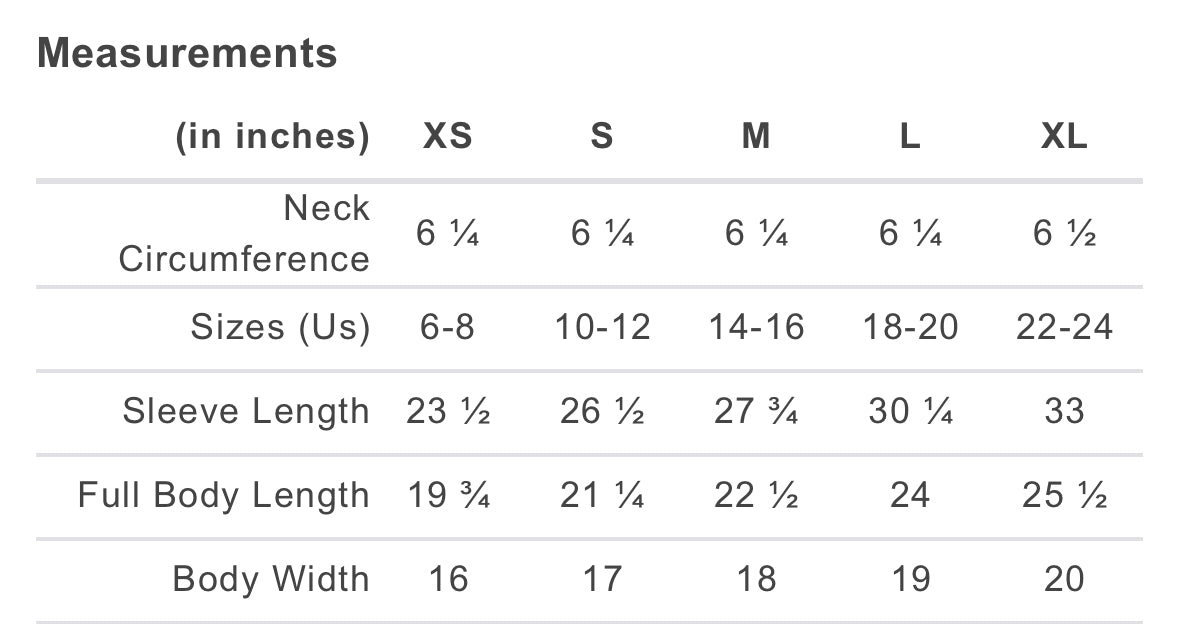1179x633 pixels.
Task: Click the Measurements heading
Action: [x=187, y=53]
